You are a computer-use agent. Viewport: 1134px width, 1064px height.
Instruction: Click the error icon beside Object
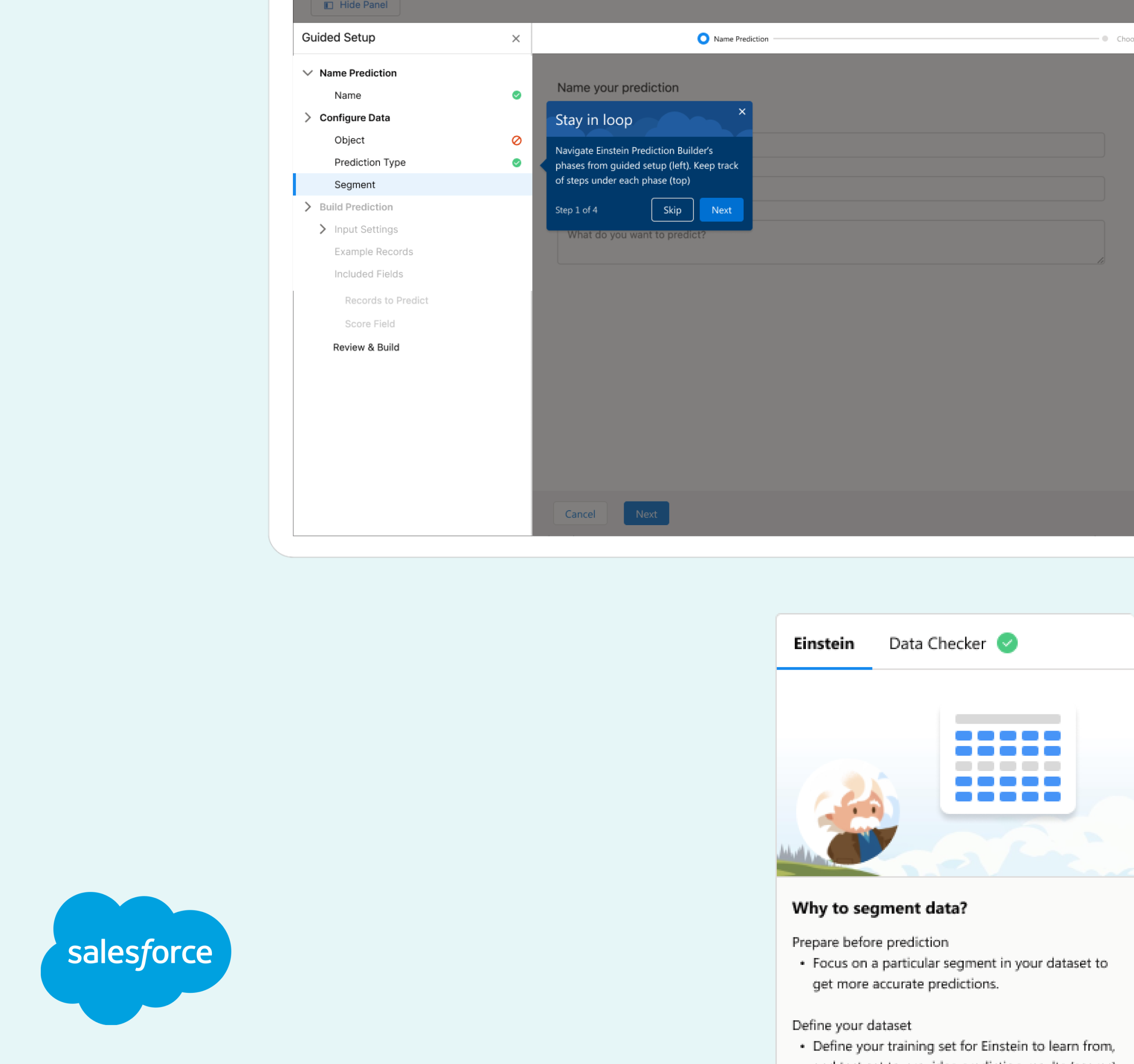tap(516, 140)
